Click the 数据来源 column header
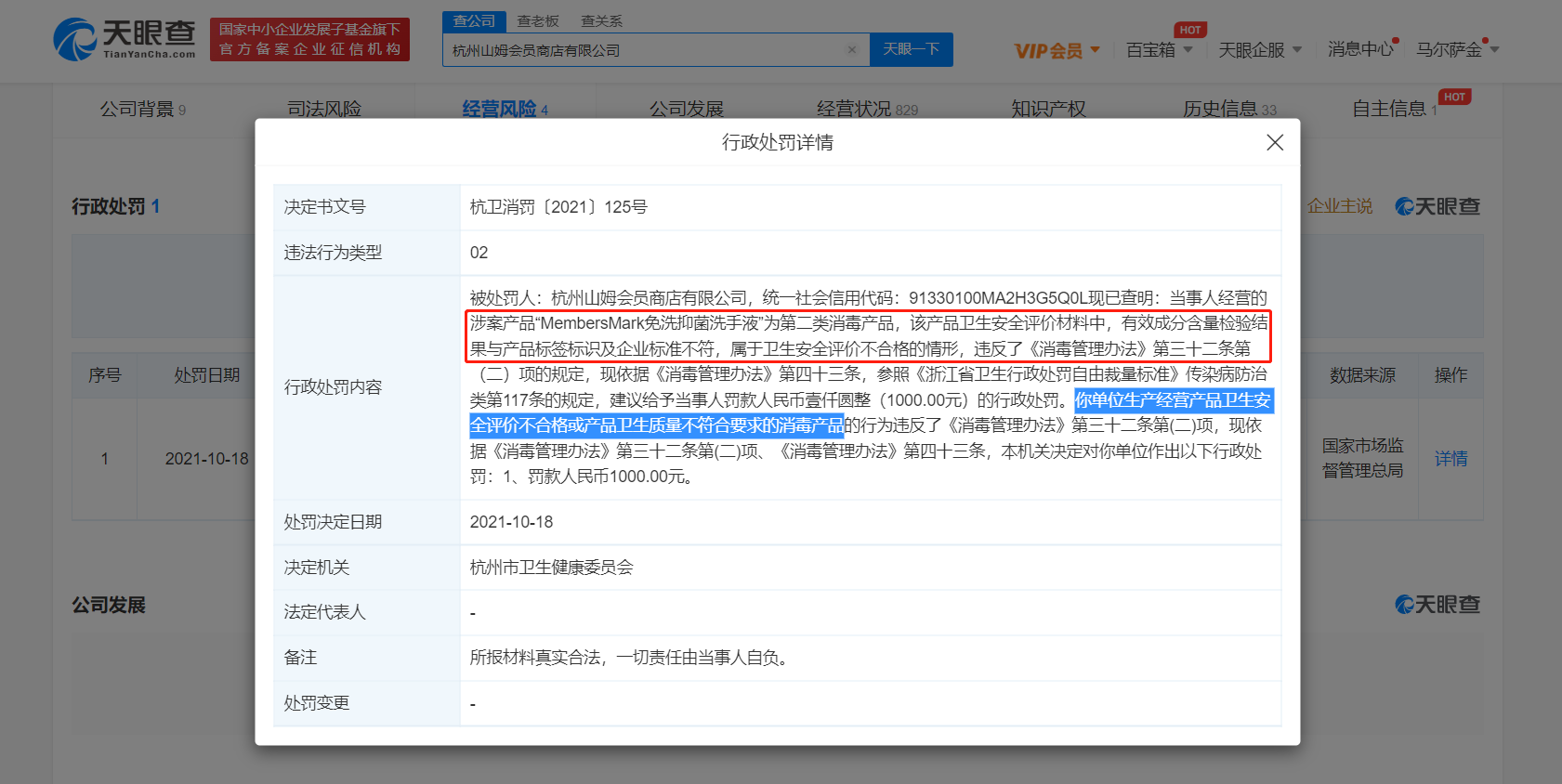This screenshot has width=1562, height=784. tap(1362, 375)
